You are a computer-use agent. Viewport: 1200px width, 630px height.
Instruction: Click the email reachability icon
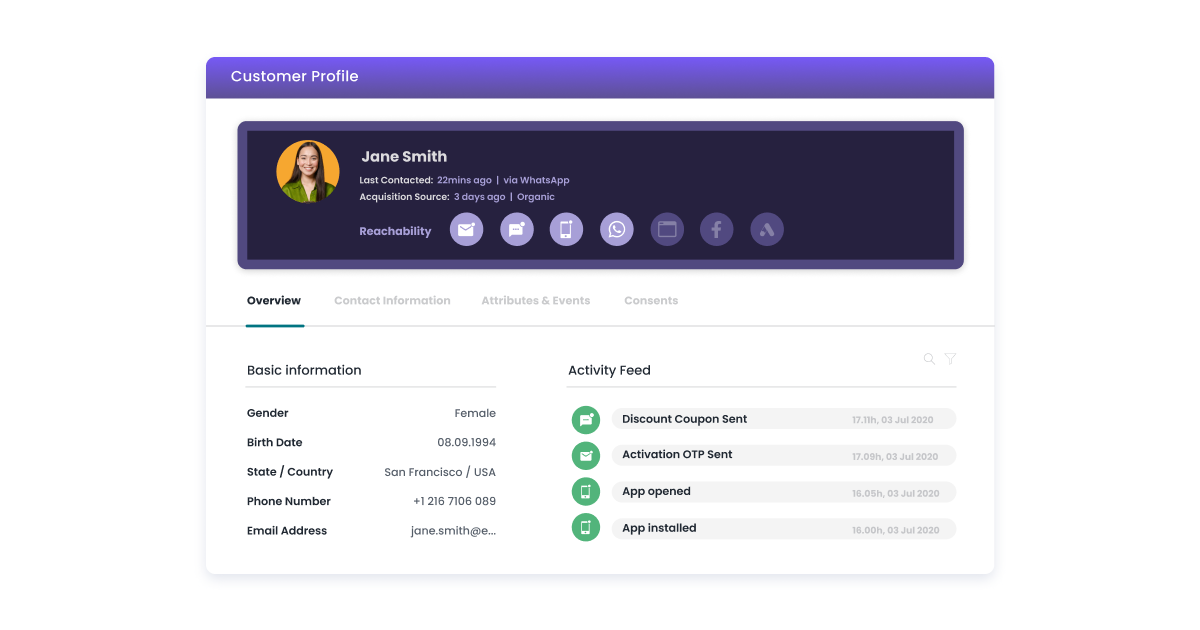466,229
